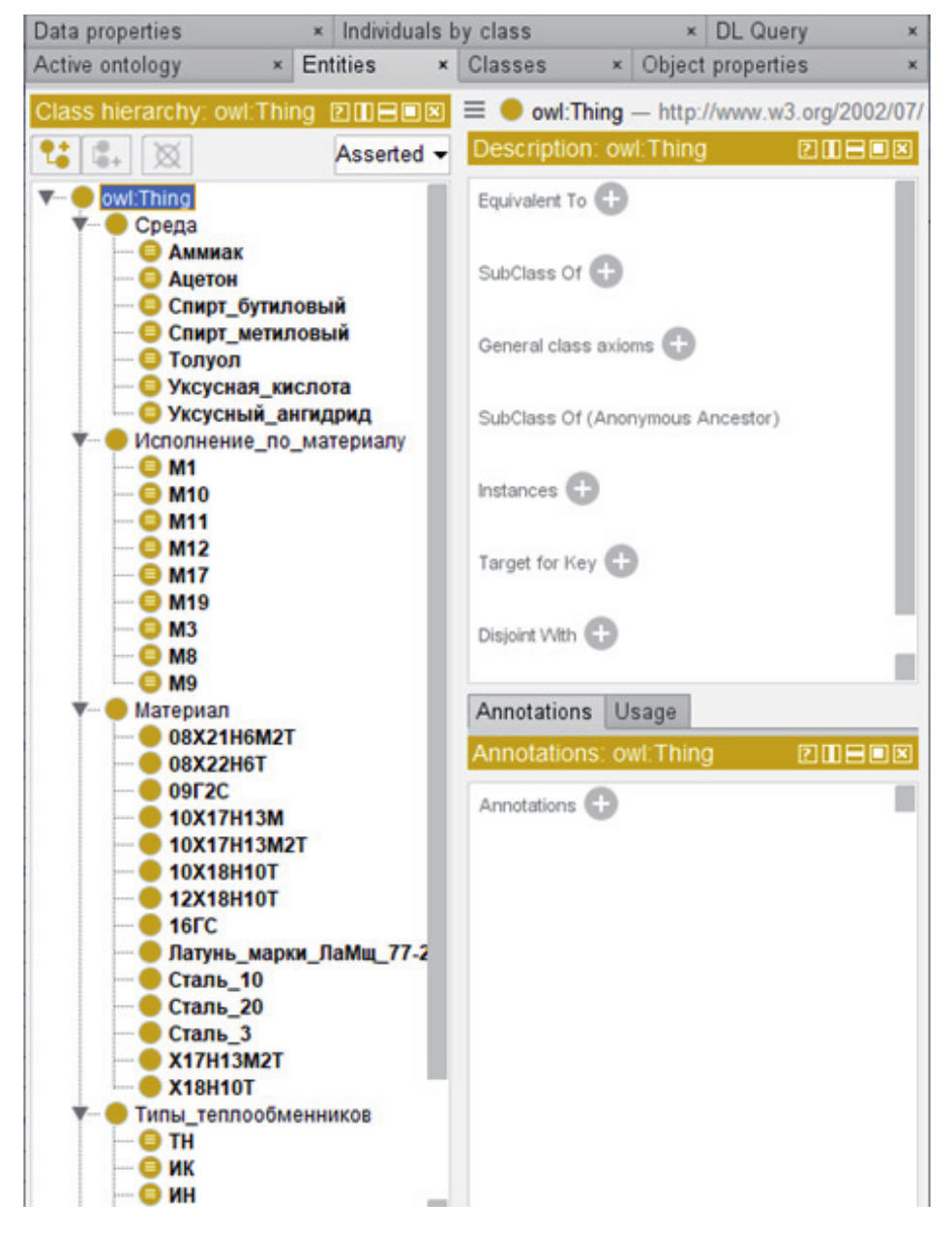This screenshot has height=1233, width=952.
Task: Add a new annotation with plus icon
Action: [x=601, y=803]
